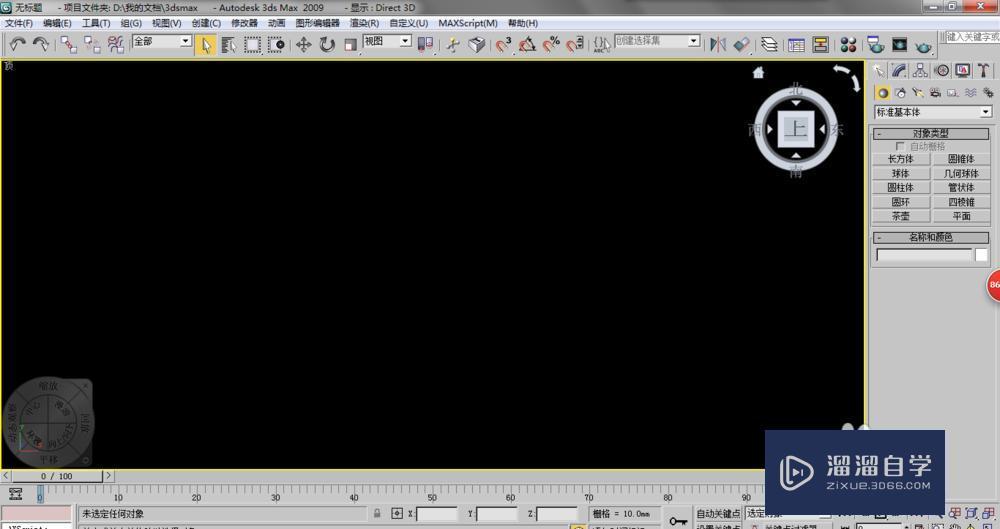Activate the Select Object arrow tool
This screenshot has height=529, width=1000.
(x=205, y=45)
